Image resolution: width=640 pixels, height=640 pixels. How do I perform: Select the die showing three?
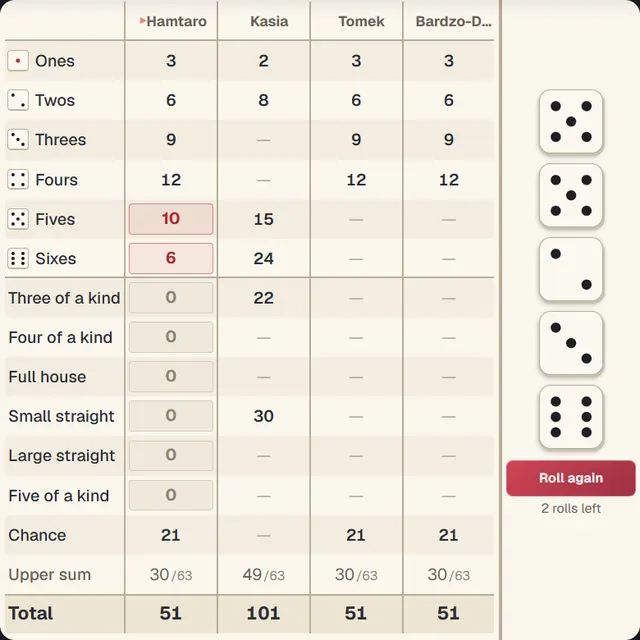pos(571,343)
